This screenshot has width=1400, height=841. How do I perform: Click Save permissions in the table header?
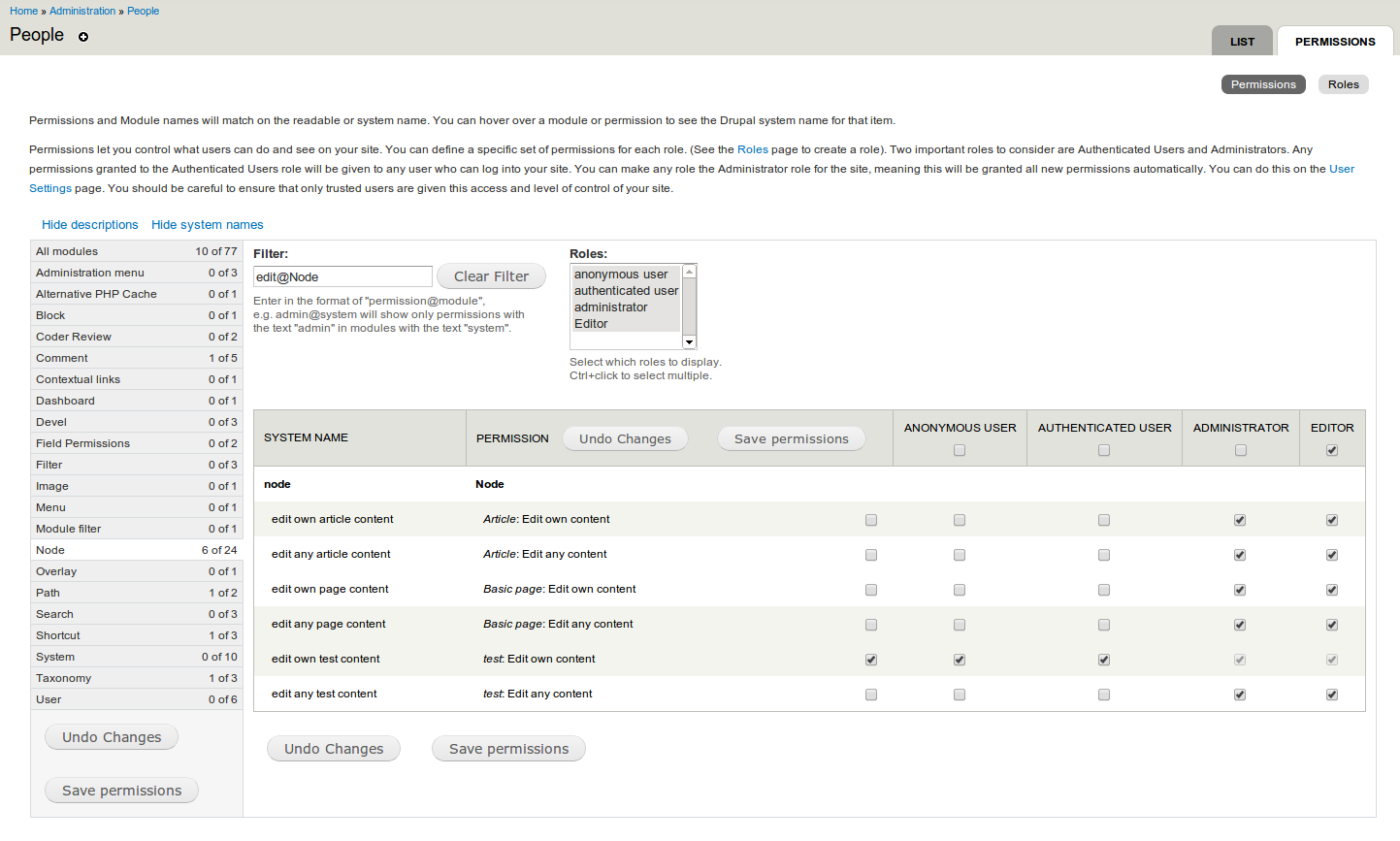(x=792, y=438)
